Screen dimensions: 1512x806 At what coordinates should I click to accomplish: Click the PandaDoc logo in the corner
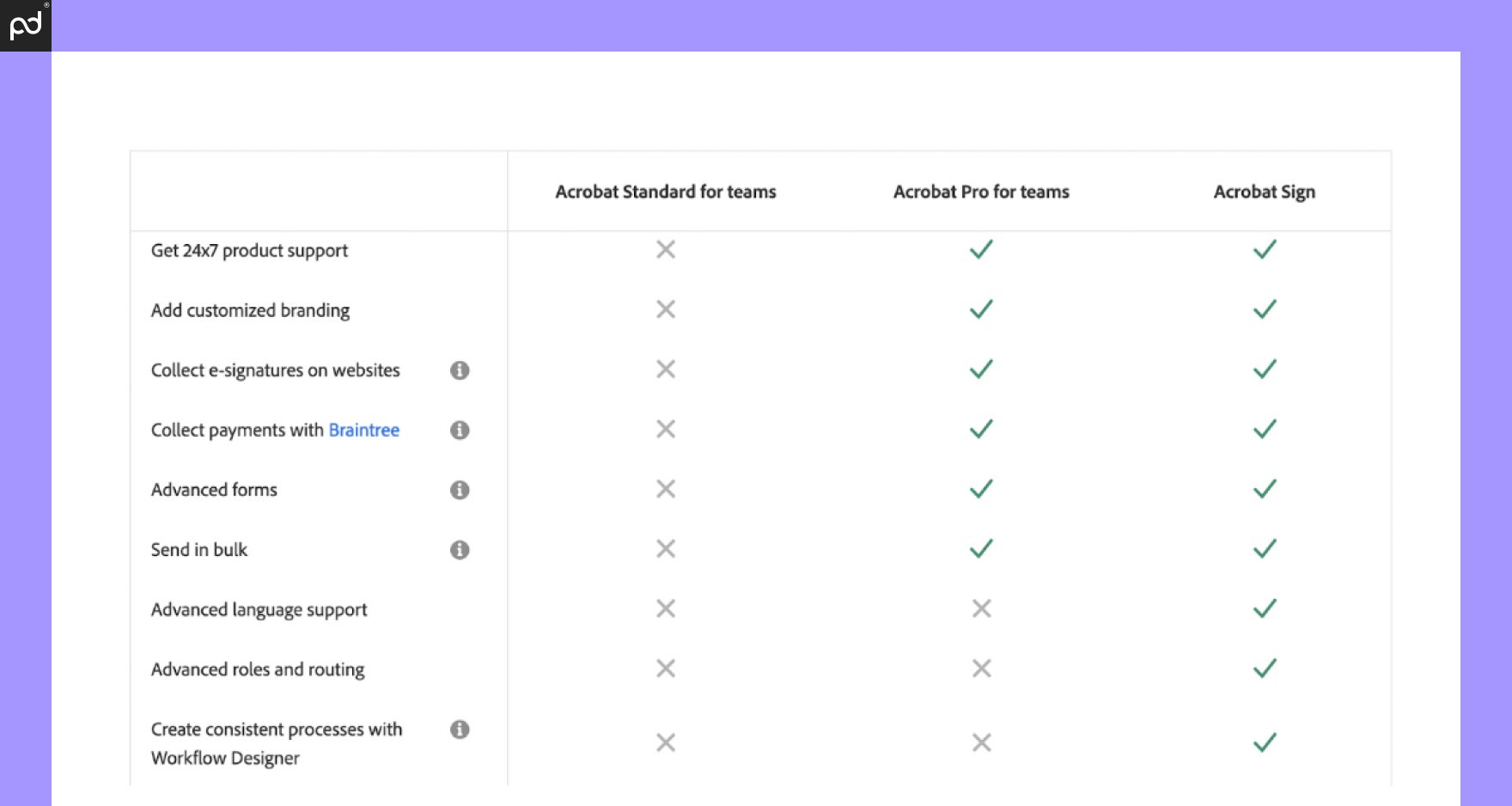[x=24, y=24]
